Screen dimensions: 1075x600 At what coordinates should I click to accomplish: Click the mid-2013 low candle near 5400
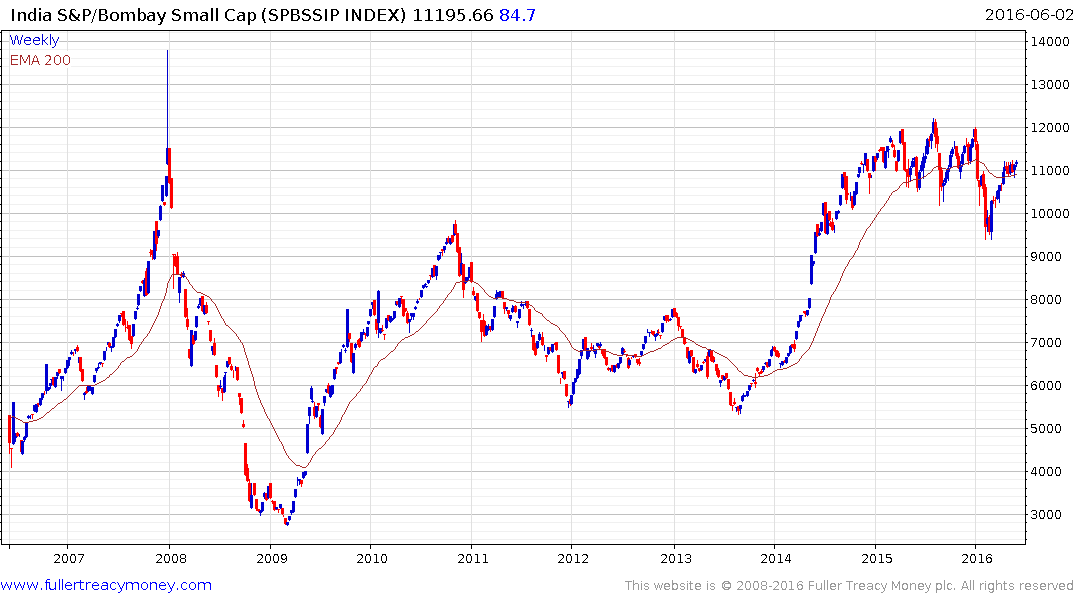739,410
